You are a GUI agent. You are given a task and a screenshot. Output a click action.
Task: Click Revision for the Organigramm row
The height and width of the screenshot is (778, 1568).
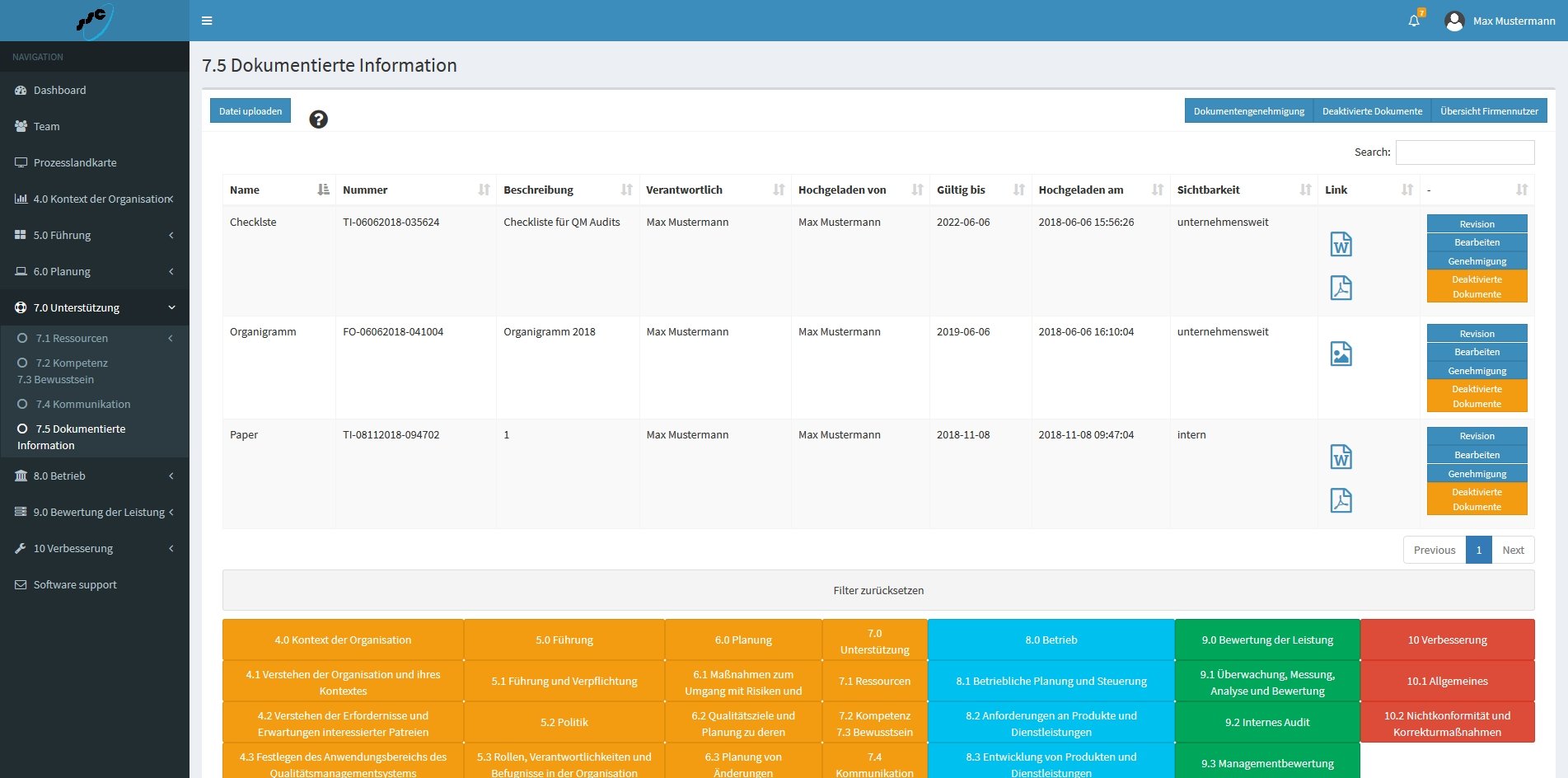point(1477,334)
